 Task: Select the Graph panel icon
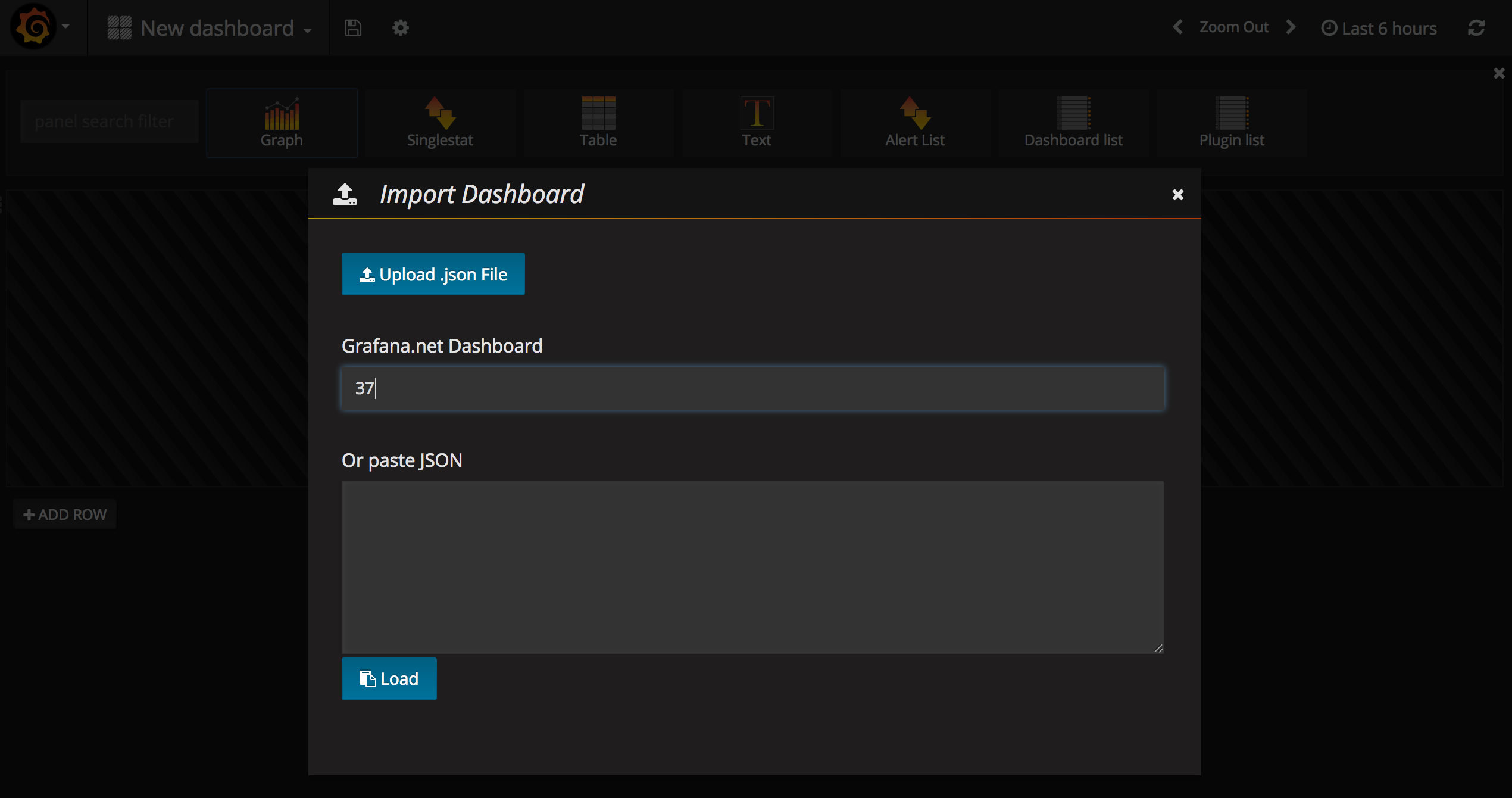pos(282,123)
